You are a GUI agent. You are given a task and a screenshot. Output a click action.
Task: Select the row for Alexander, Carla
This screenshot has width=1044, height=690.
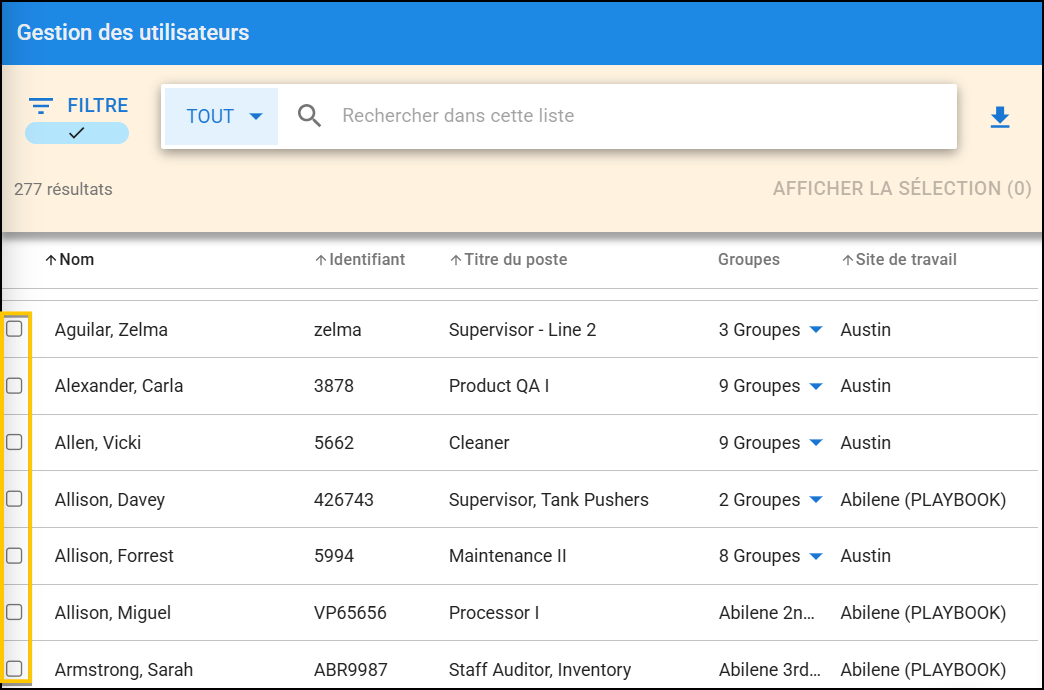click(x=15, y=385)
